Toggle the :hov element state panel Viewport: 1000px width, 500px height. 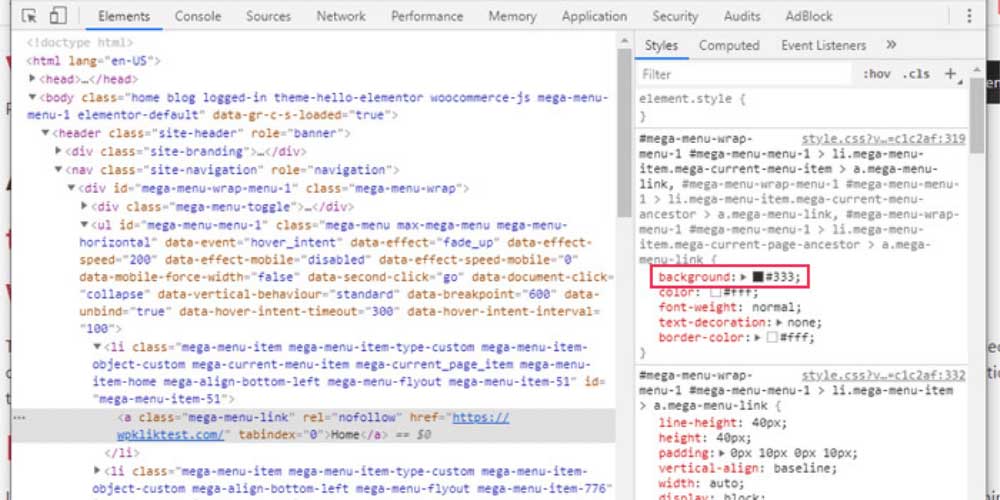876,74
